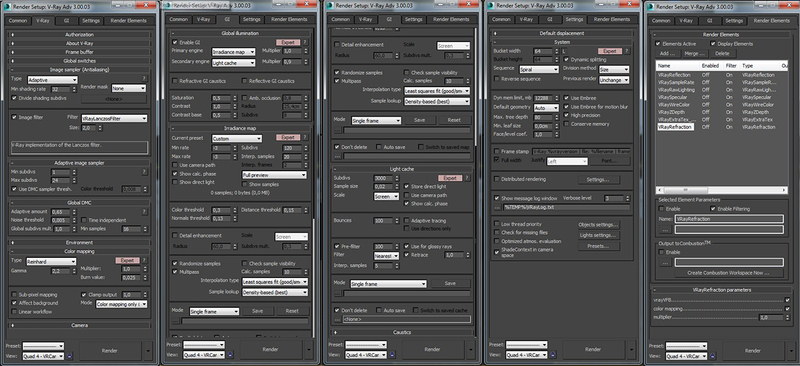Click '?' help beside Color mapping Expert button

(x=144, y=260)
